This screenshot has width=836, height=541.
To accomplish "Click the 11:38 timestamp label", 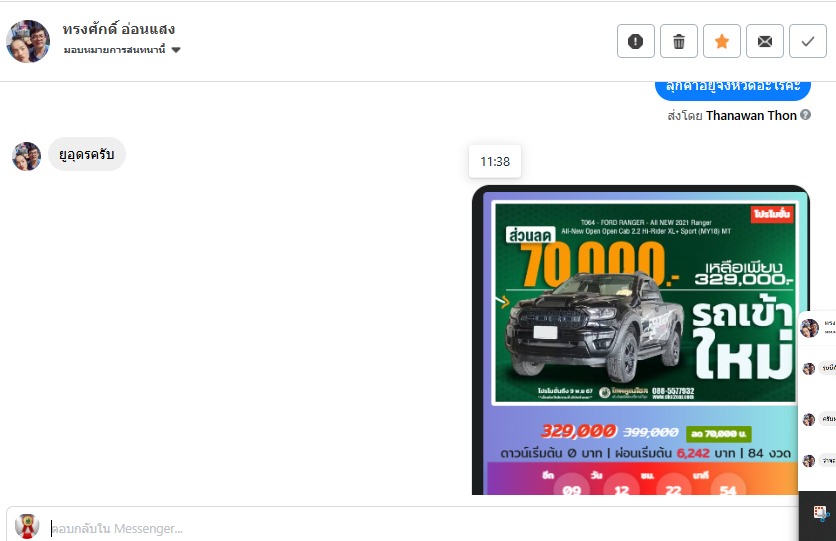I will (x=495, y=162).
